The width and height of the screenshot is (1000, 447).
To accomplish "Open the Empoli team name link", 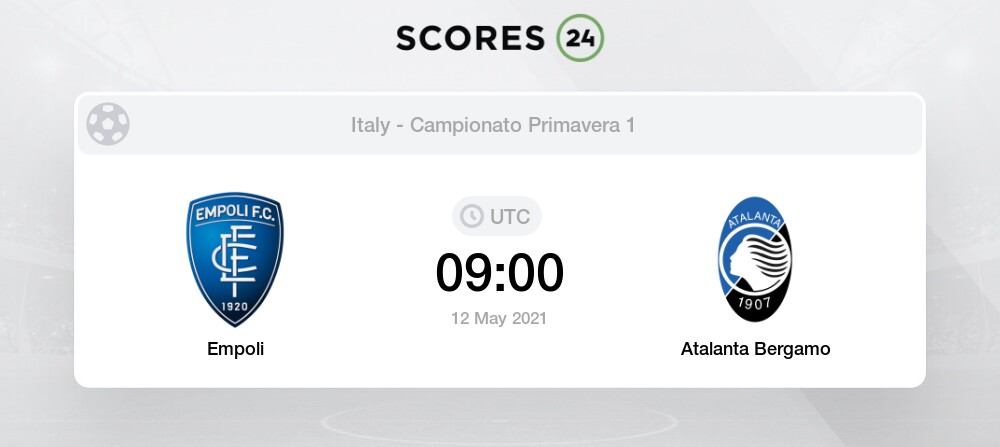I will click(235, 349).
